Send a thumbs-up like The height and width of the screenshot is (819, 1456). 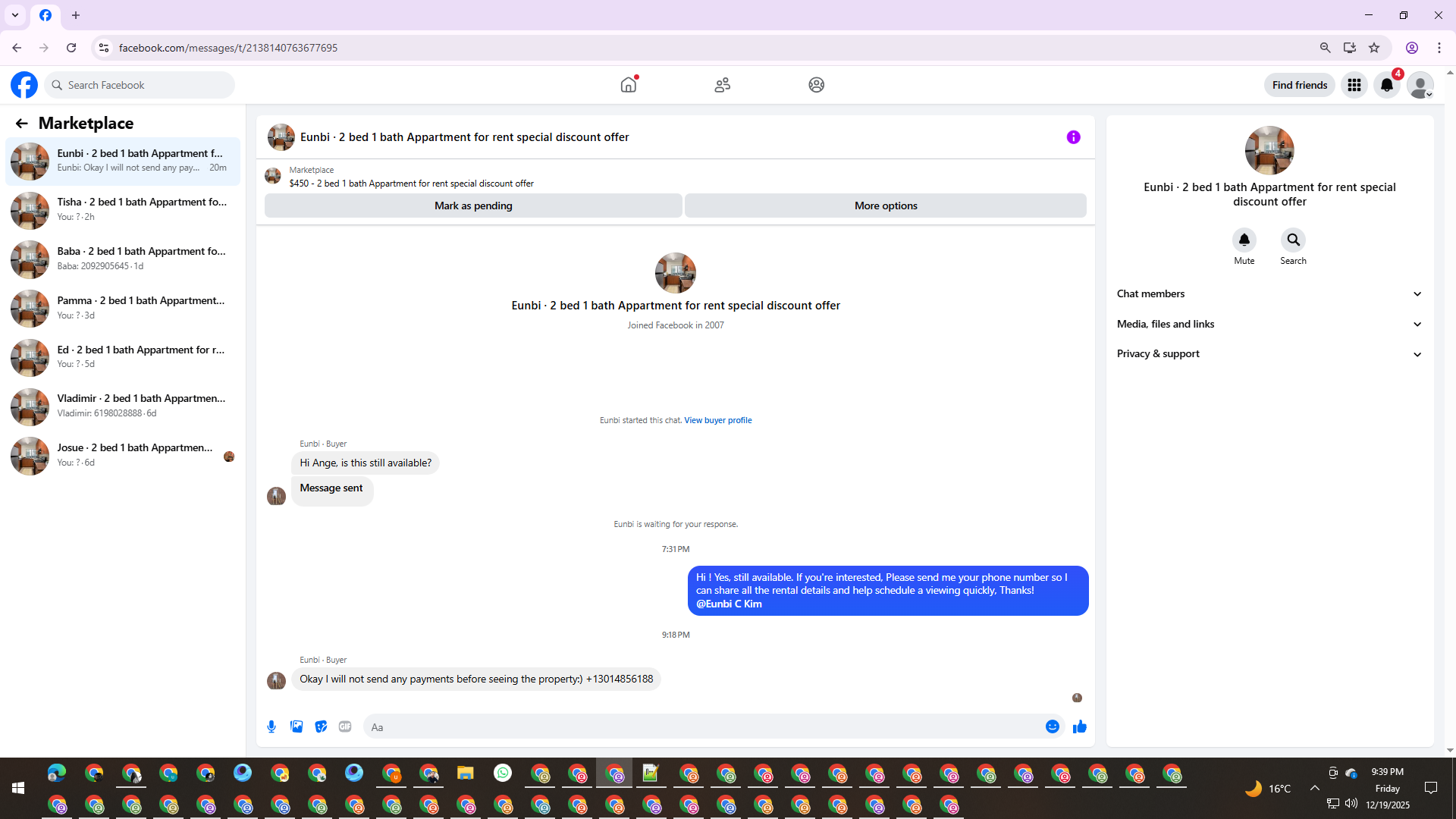1079,726
